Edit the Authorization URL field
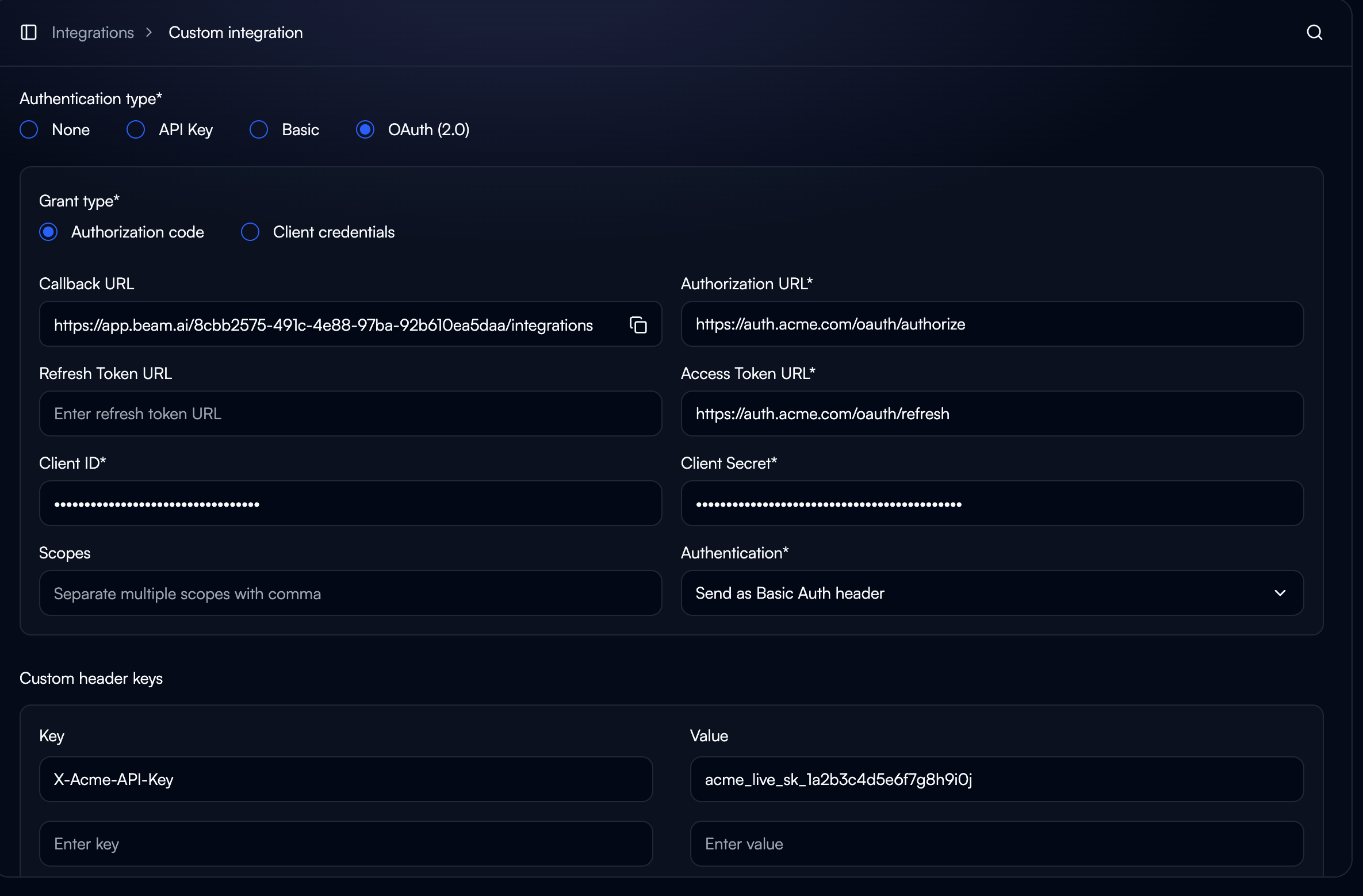1363x896 pixels. tap(992, 324)
